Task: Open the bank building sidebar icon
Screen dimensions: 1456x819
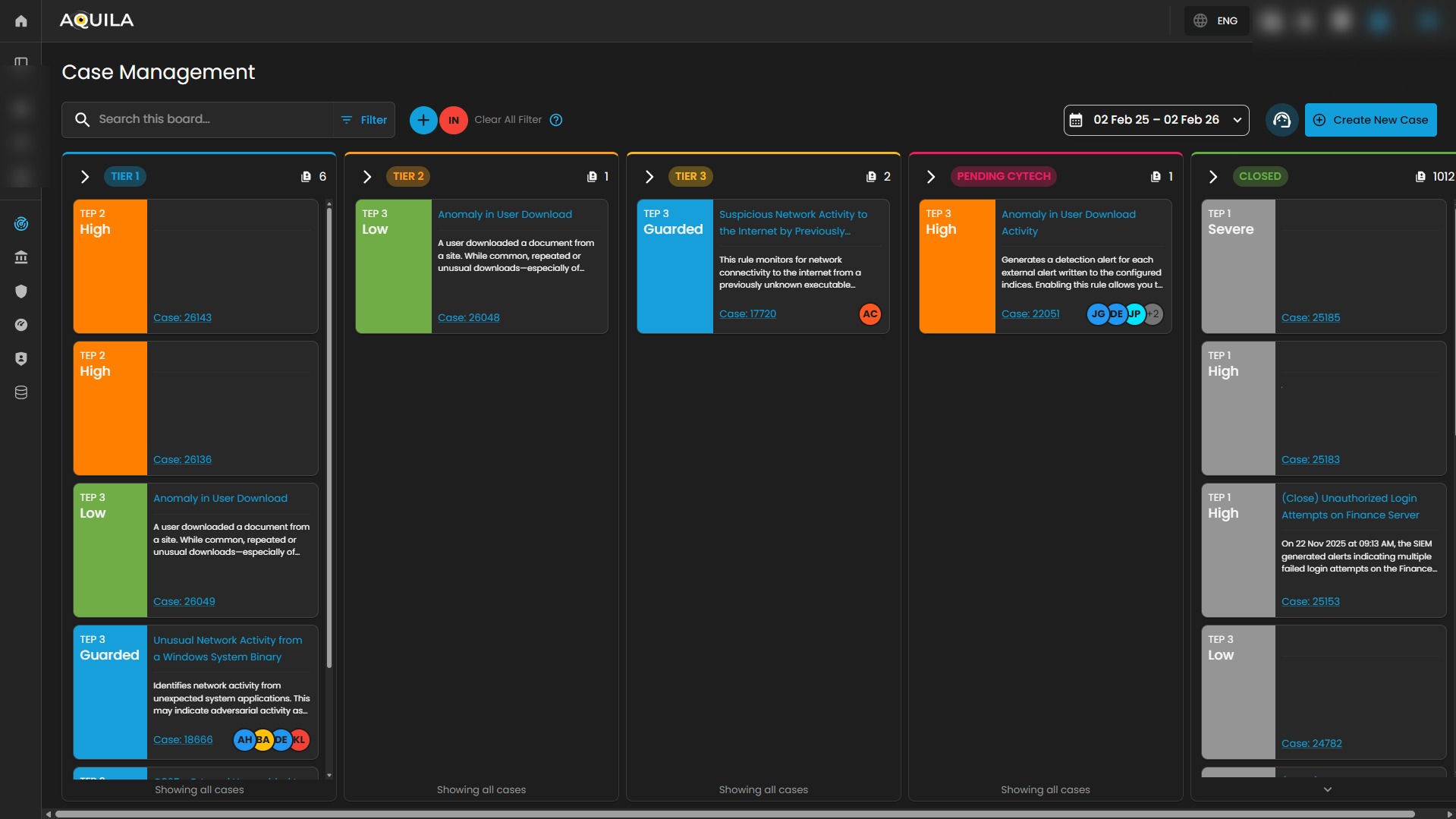Action: 21,258
